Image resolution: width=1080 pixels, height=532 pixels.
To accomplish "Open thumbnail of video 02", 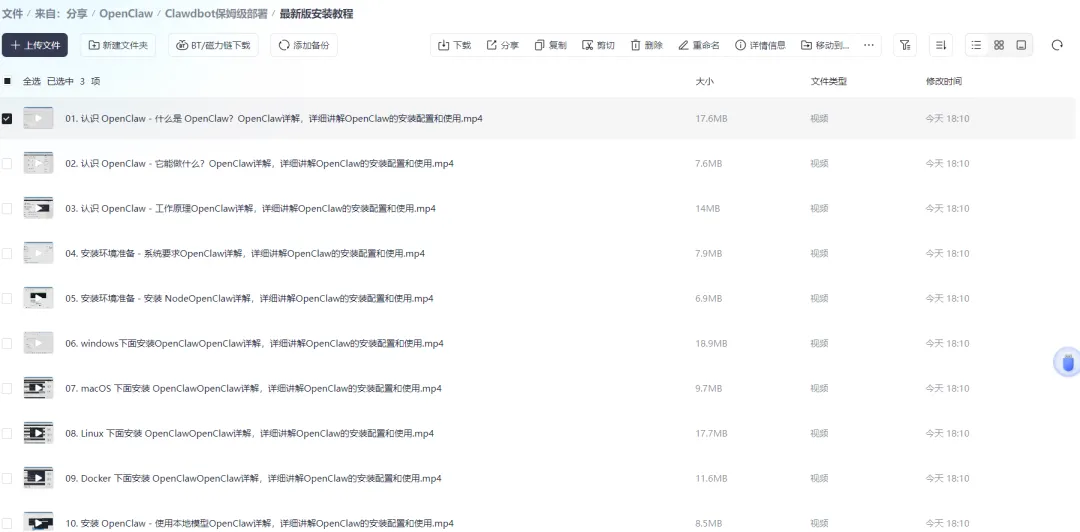I will tap(39, 163).
